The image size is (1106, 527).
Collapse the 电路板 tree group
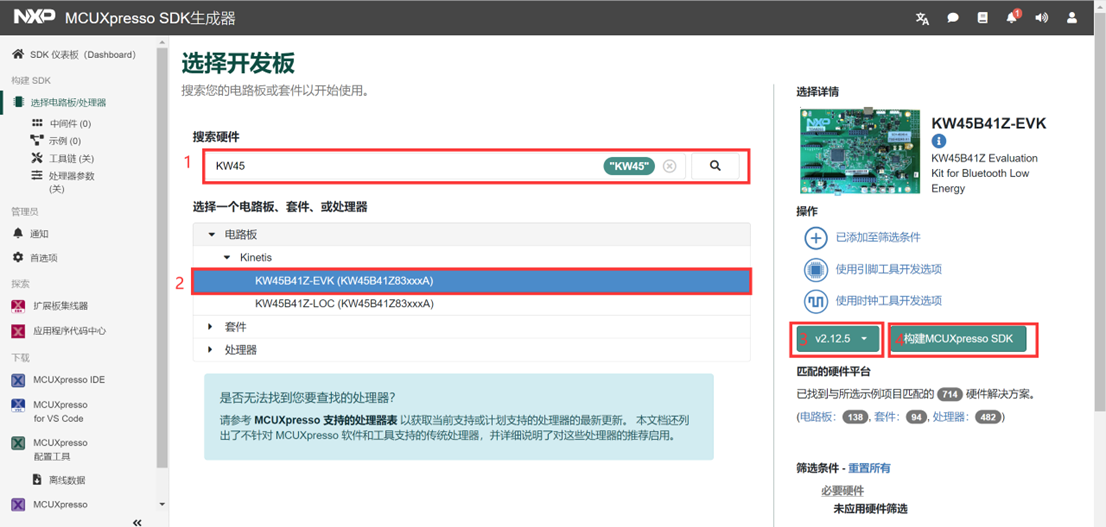[x=211, y=234]
